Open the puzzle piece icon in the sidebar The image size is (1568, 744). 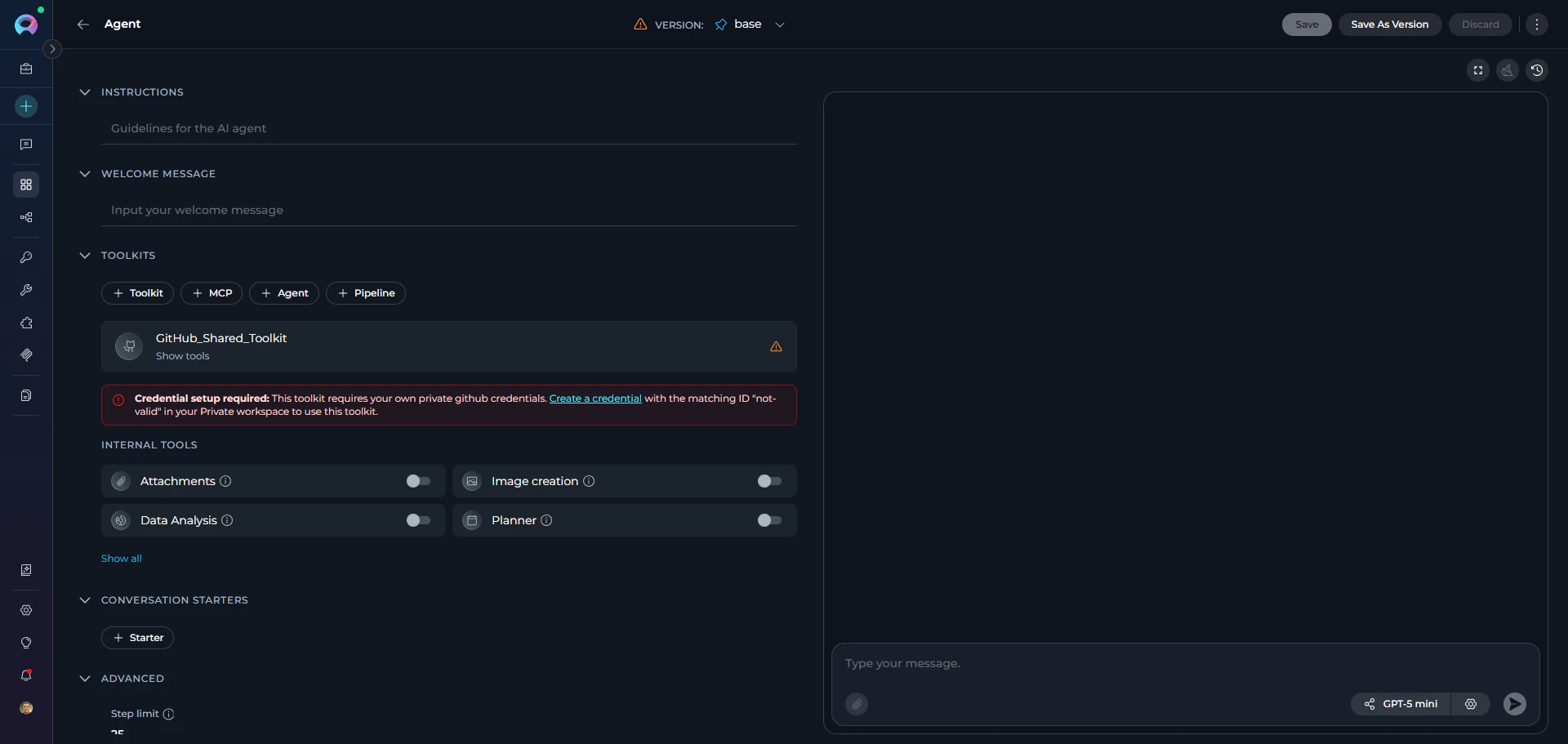26,323
